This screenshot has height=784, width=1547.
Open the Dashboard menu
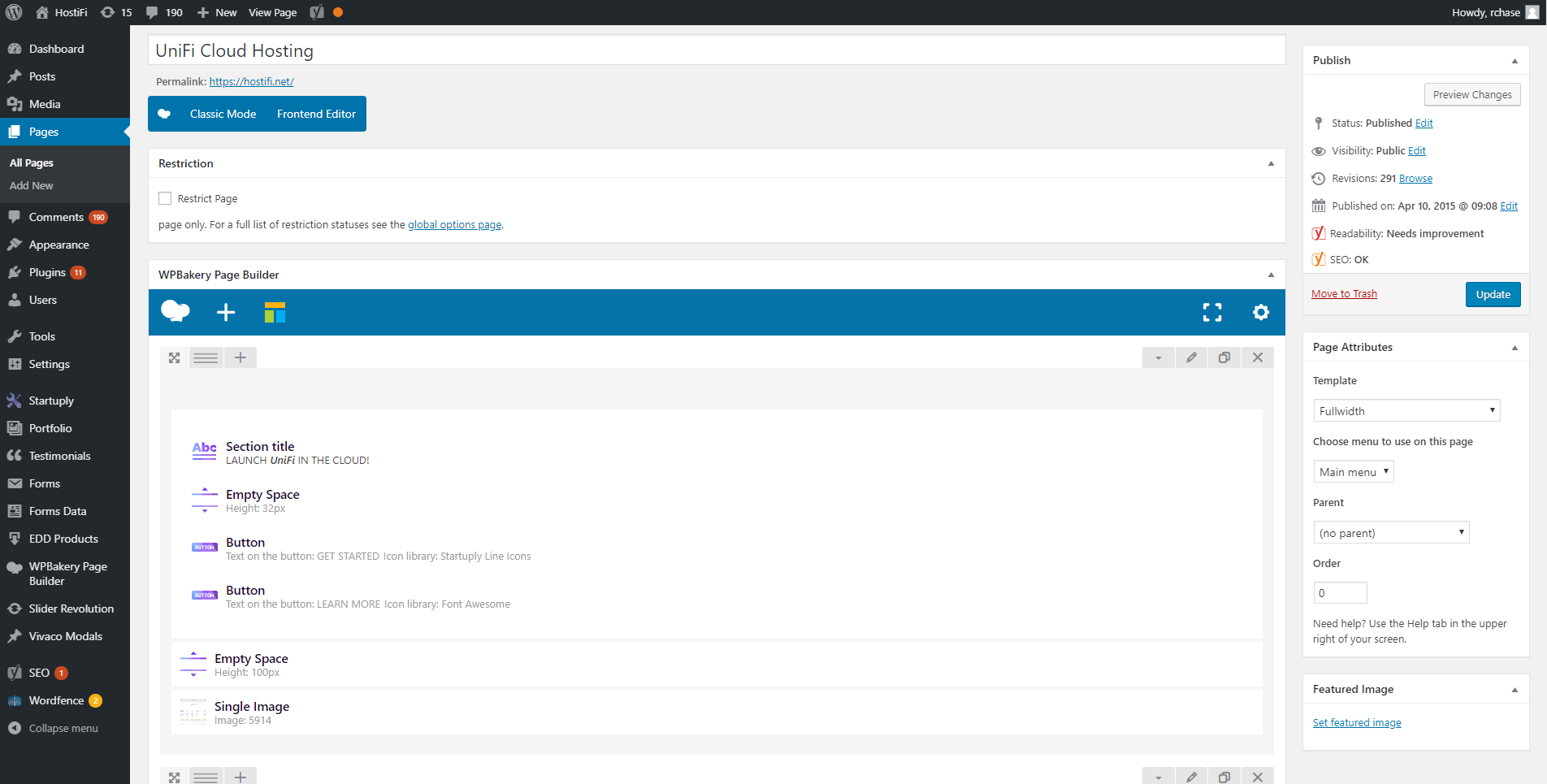click(x=65, y=49)
